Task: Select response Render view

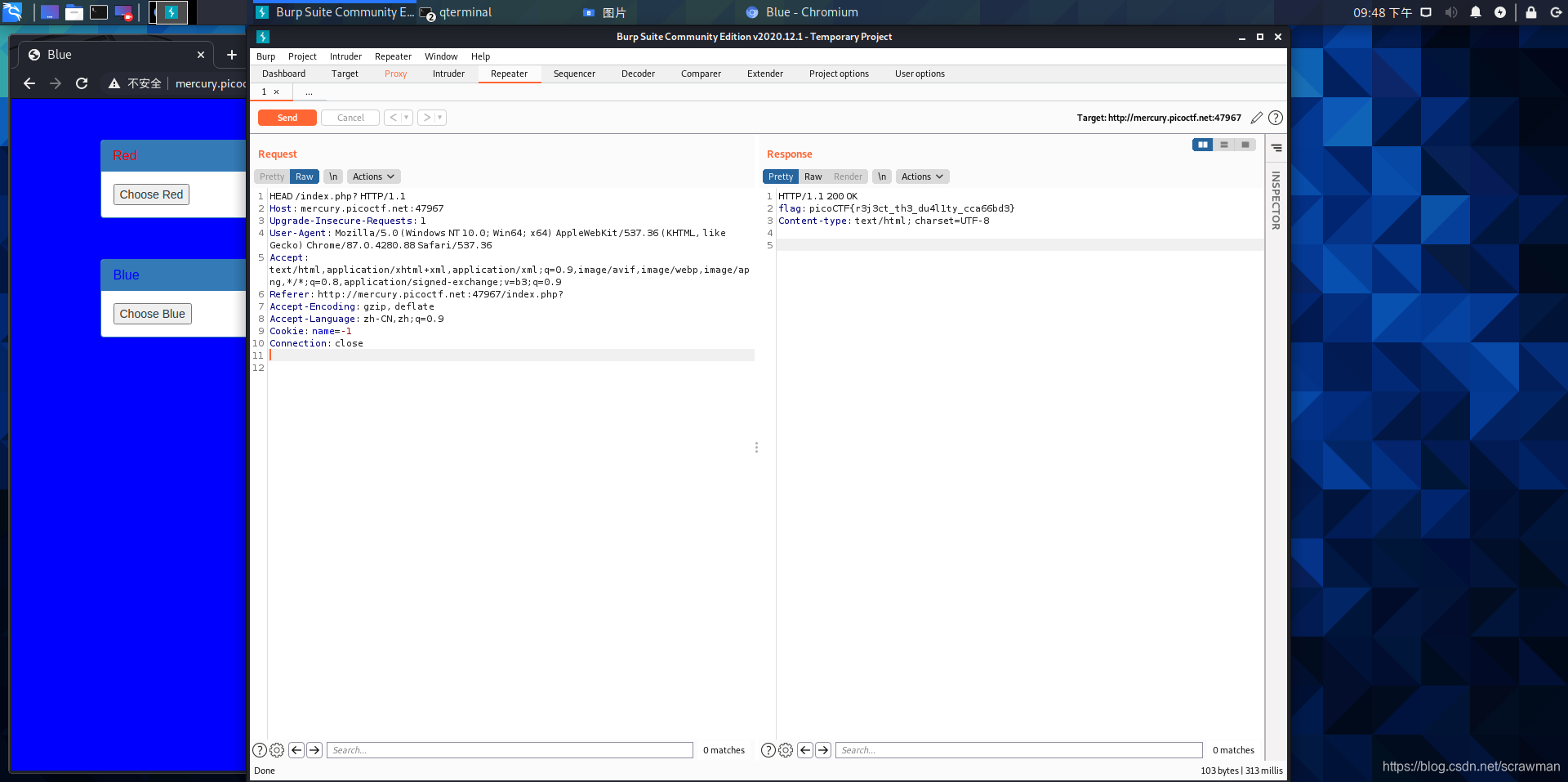Action: pos(848,177)
